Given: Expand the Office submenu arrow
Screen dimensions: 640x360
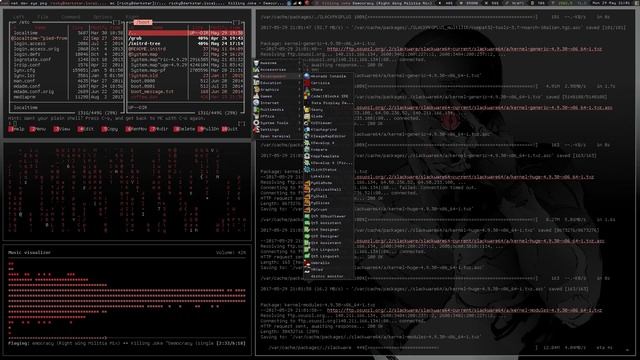Looking at the screenshot, I should [x=299, y=116].
